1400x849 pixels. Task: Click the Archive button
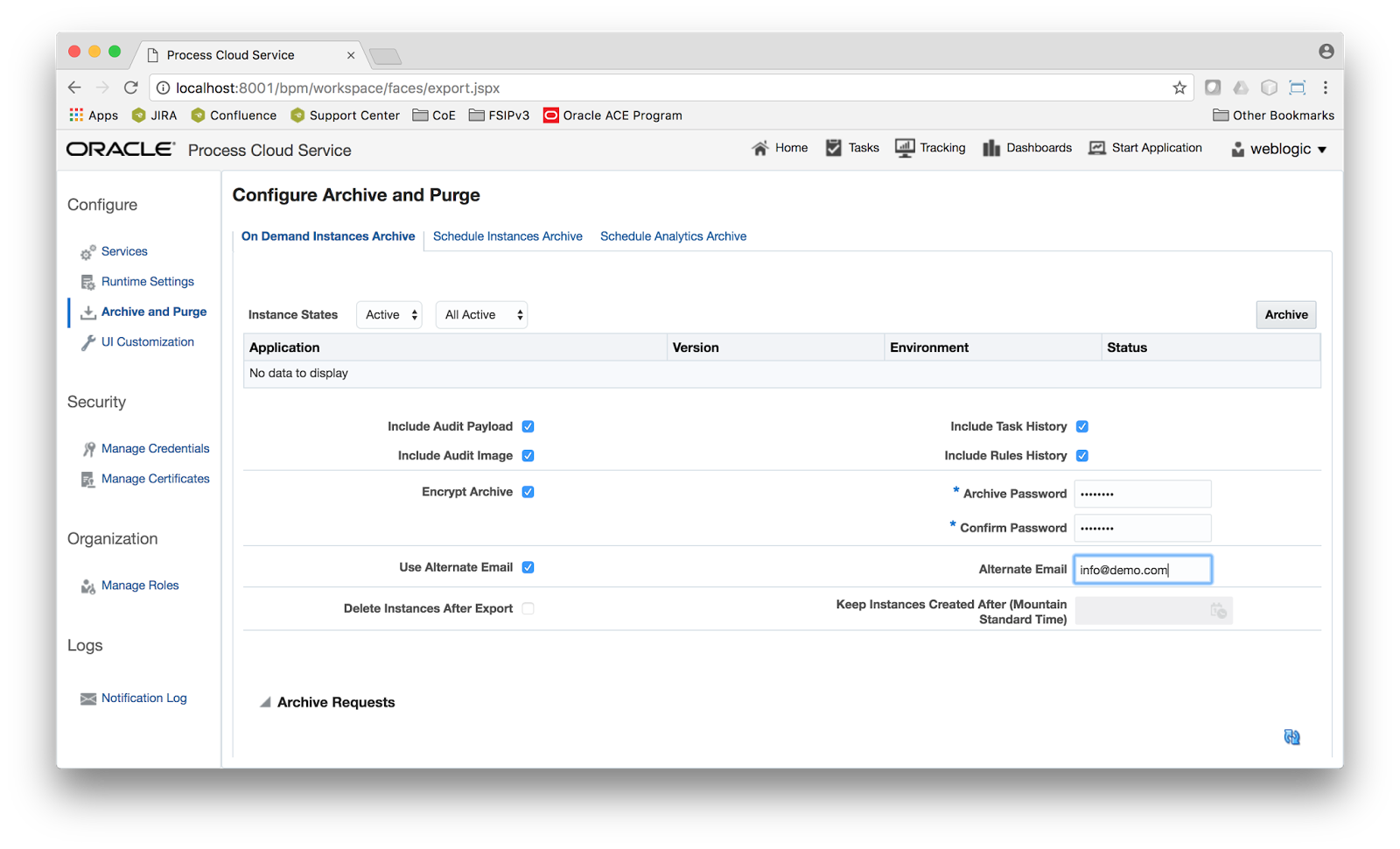[x=1285, y=314]
